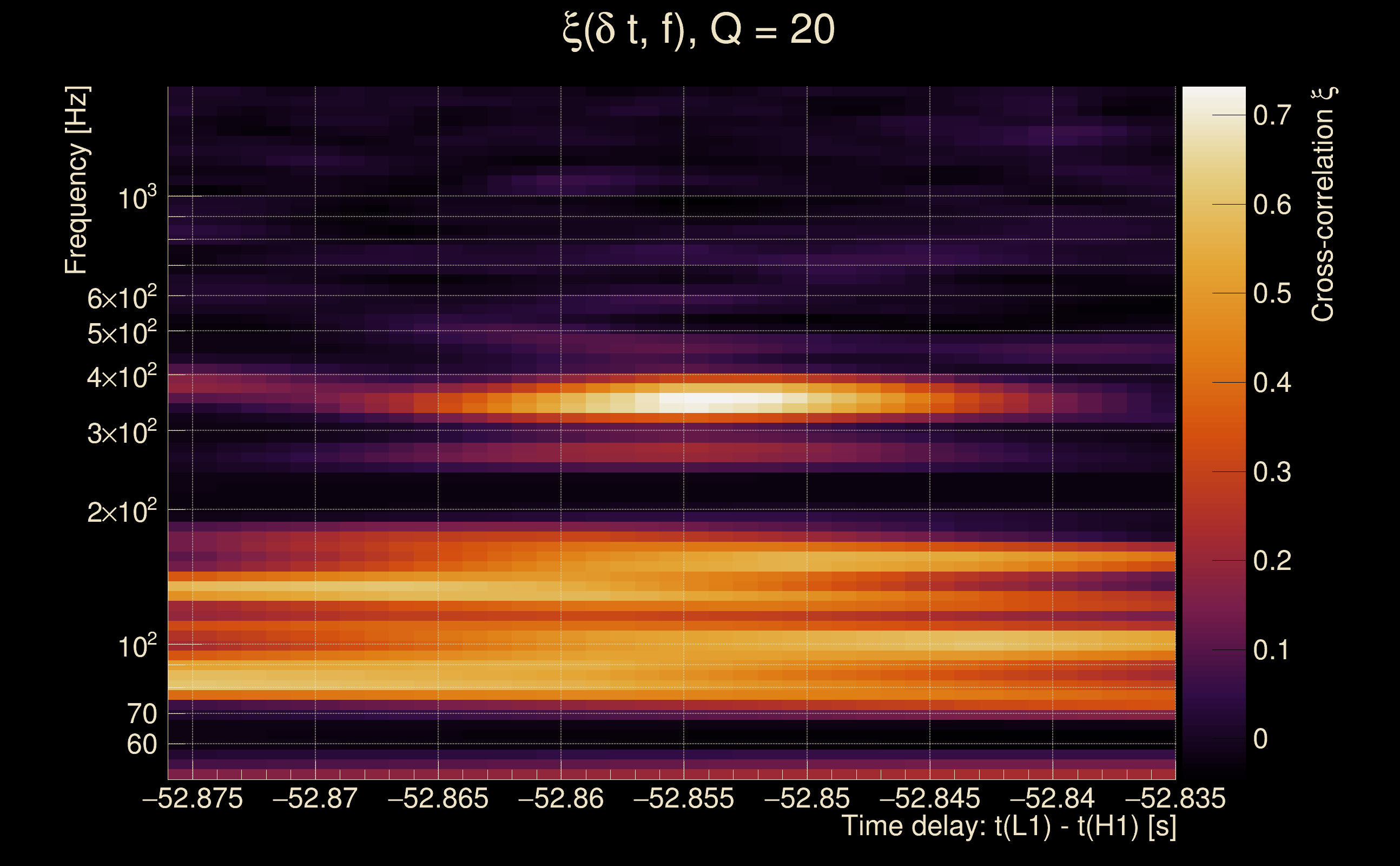Click the 60 frequency tick label
1400x866 pixels.
click(141, 745)
